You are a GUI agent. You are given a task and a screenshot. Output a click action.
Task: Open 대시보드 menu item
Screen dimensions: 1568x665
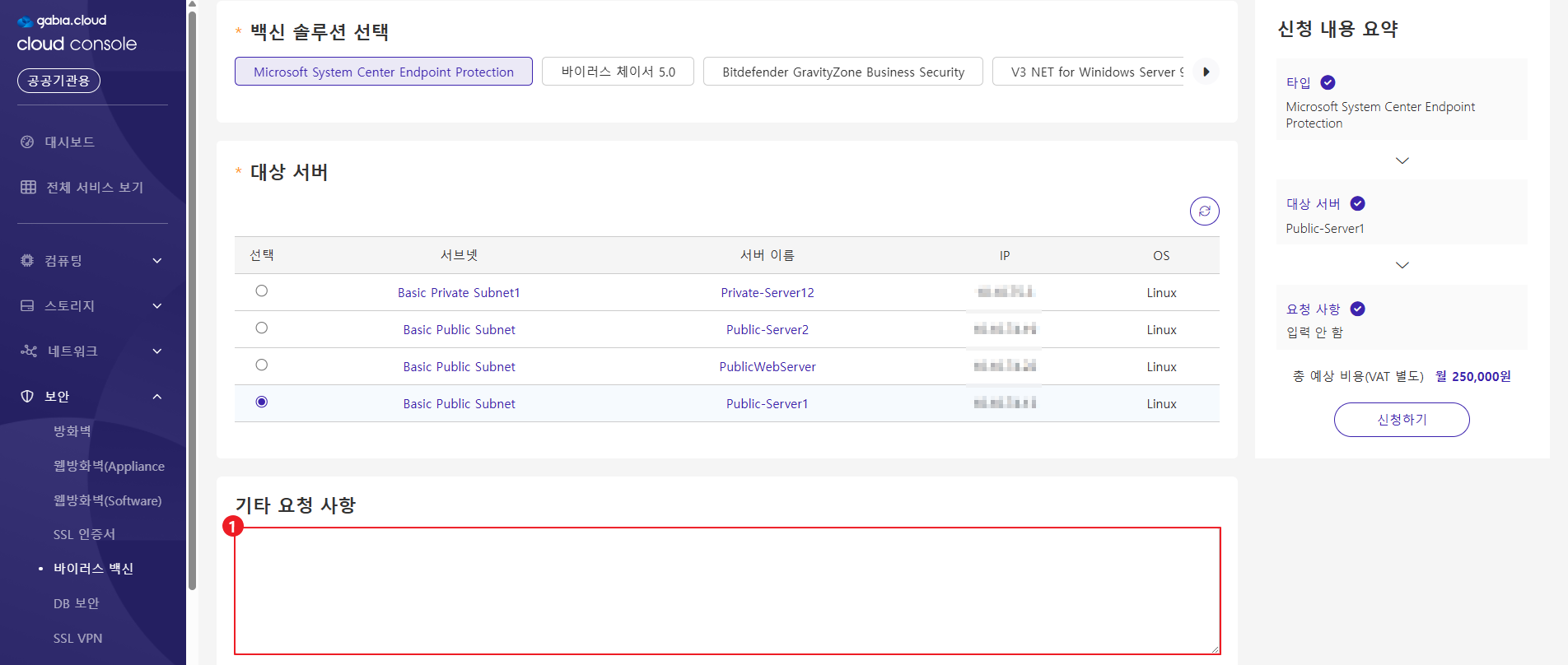pyautogui.click(x=69, y=142)
